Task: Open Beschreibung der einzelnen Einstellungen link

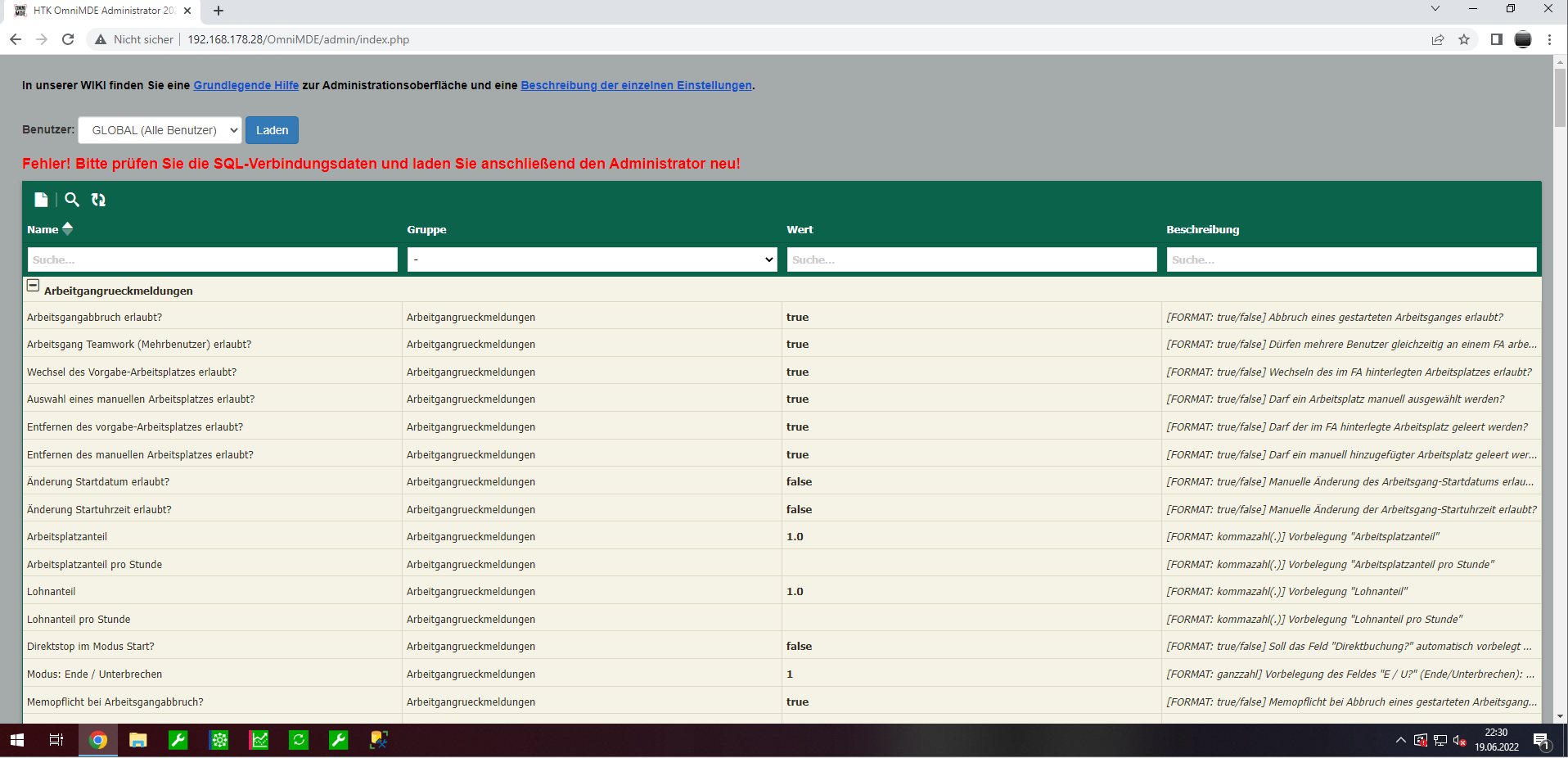Action: [636, 85]
